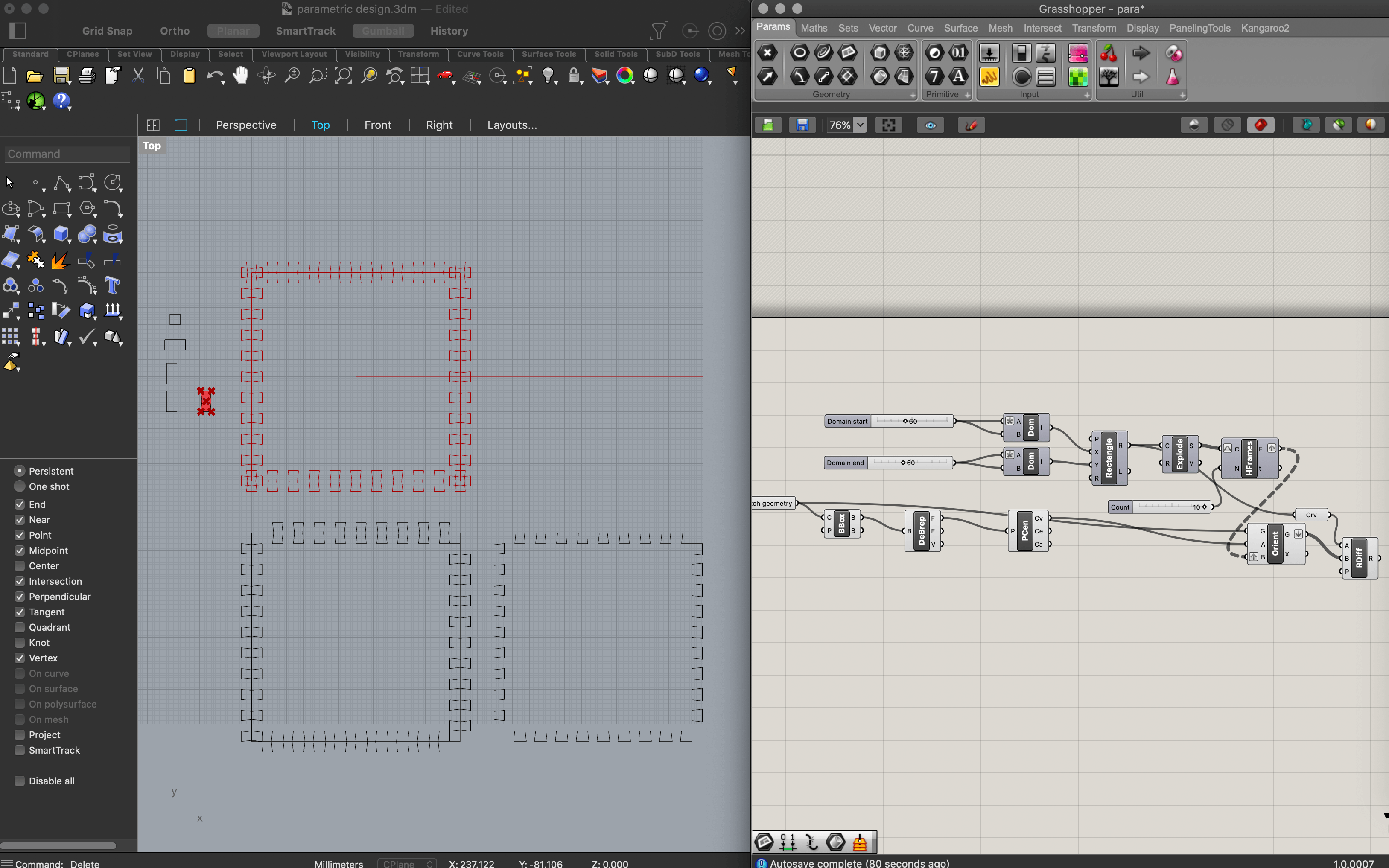1389x868 pixels.
Task: Select the Box solid tool
Action: (61, 234)
